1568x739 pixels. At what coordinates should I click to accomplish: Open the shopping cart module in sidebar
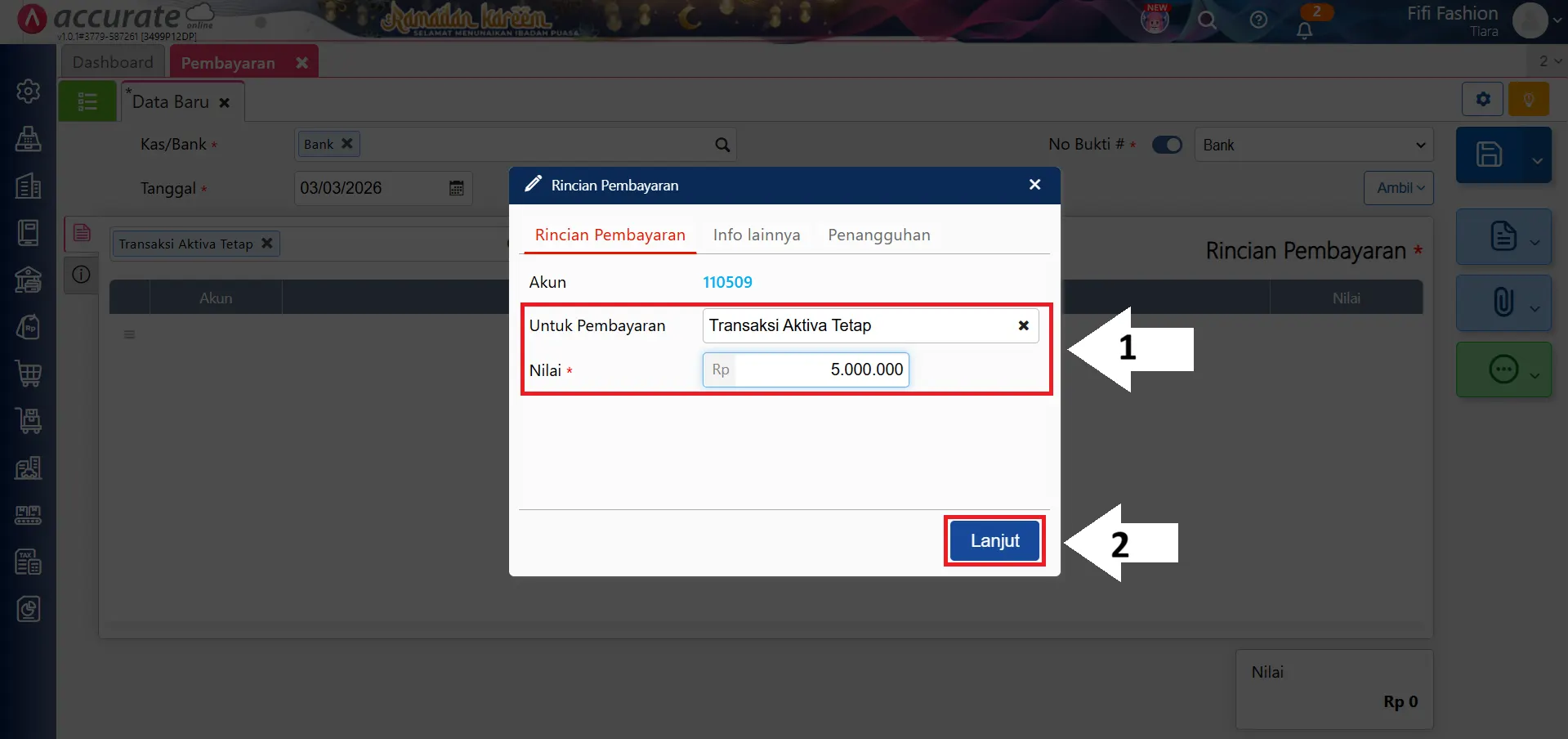[29, 374]
